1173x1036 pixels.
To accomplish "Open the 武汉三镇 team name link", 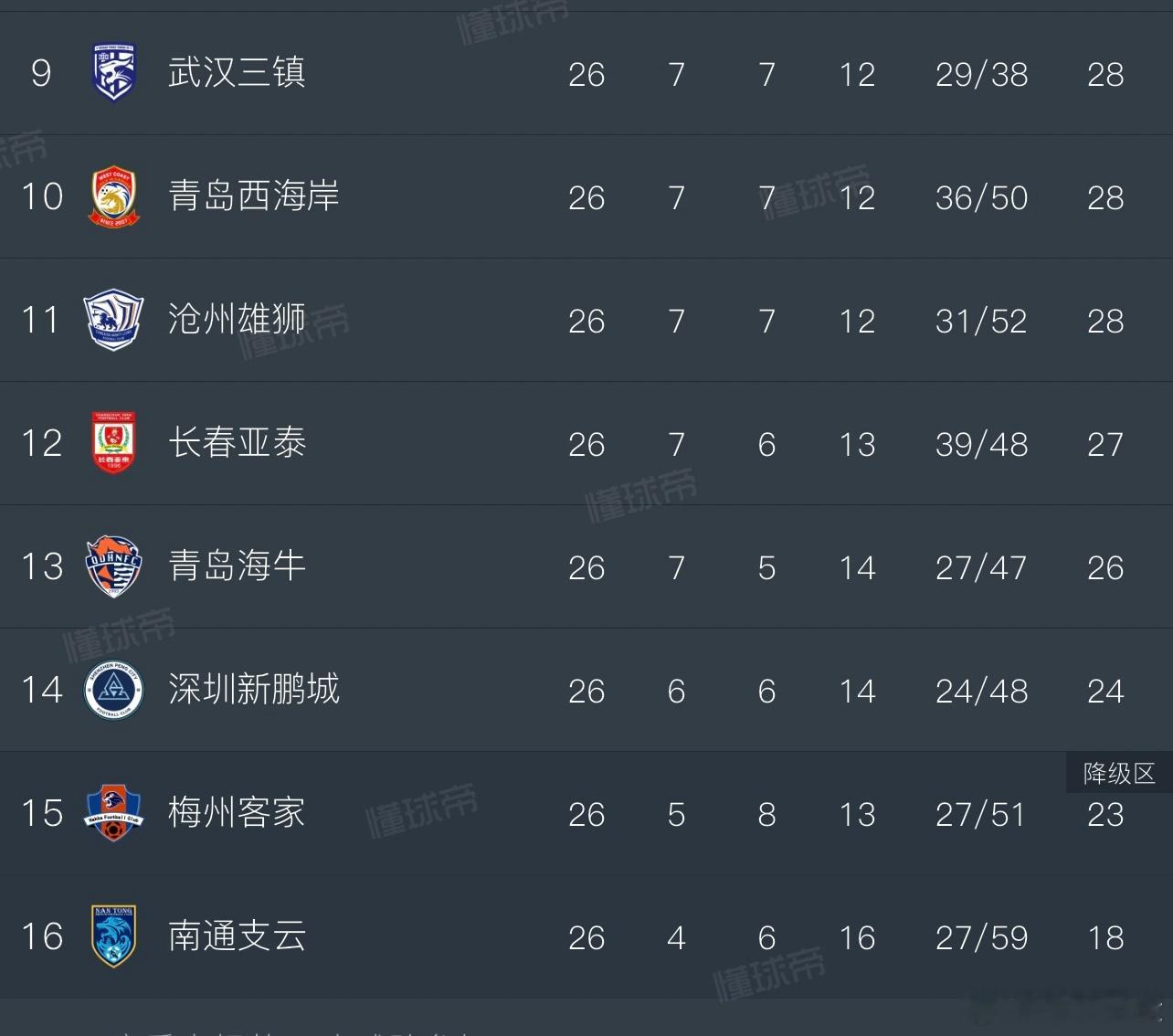I will coord(237,73).
